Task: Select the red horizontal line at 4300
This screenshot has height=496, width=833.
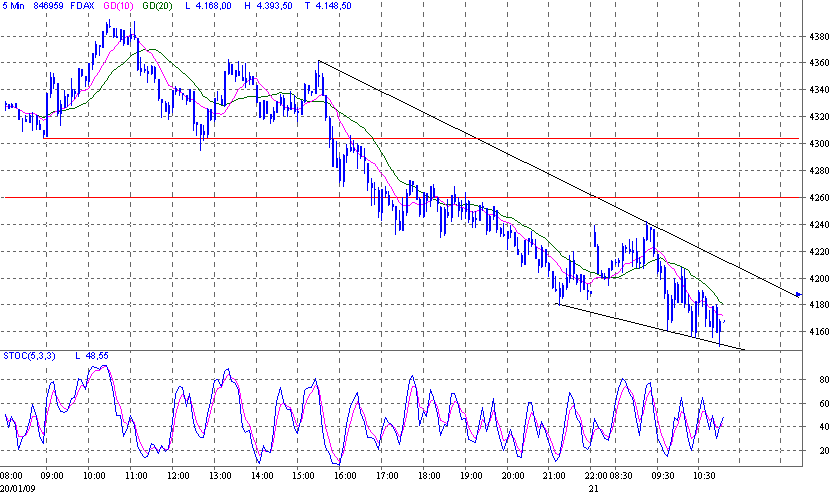Action: (x=421, y=139)
